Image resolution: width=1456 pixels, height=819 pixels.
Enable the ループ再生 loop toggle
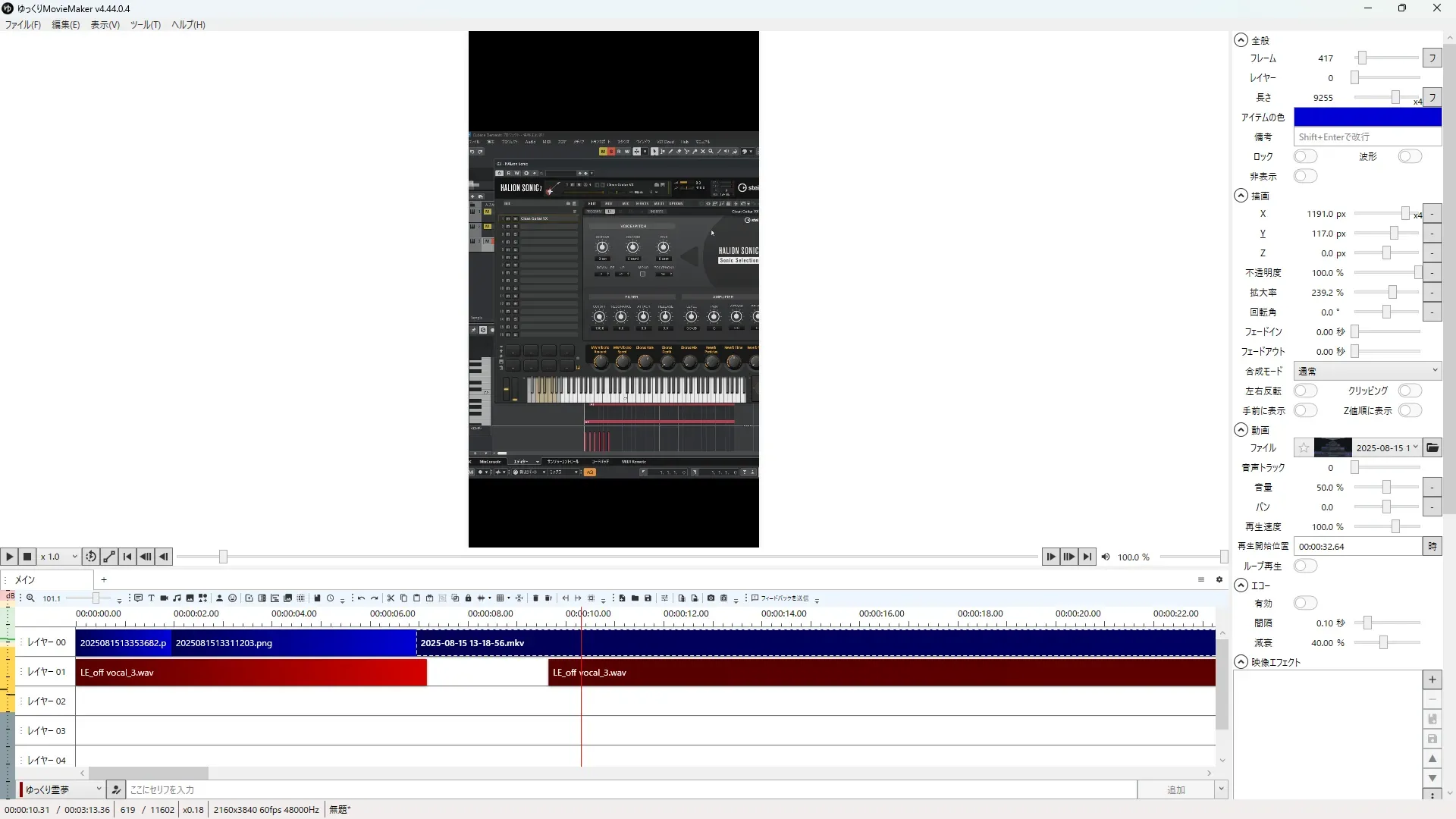coord(1305,566)
